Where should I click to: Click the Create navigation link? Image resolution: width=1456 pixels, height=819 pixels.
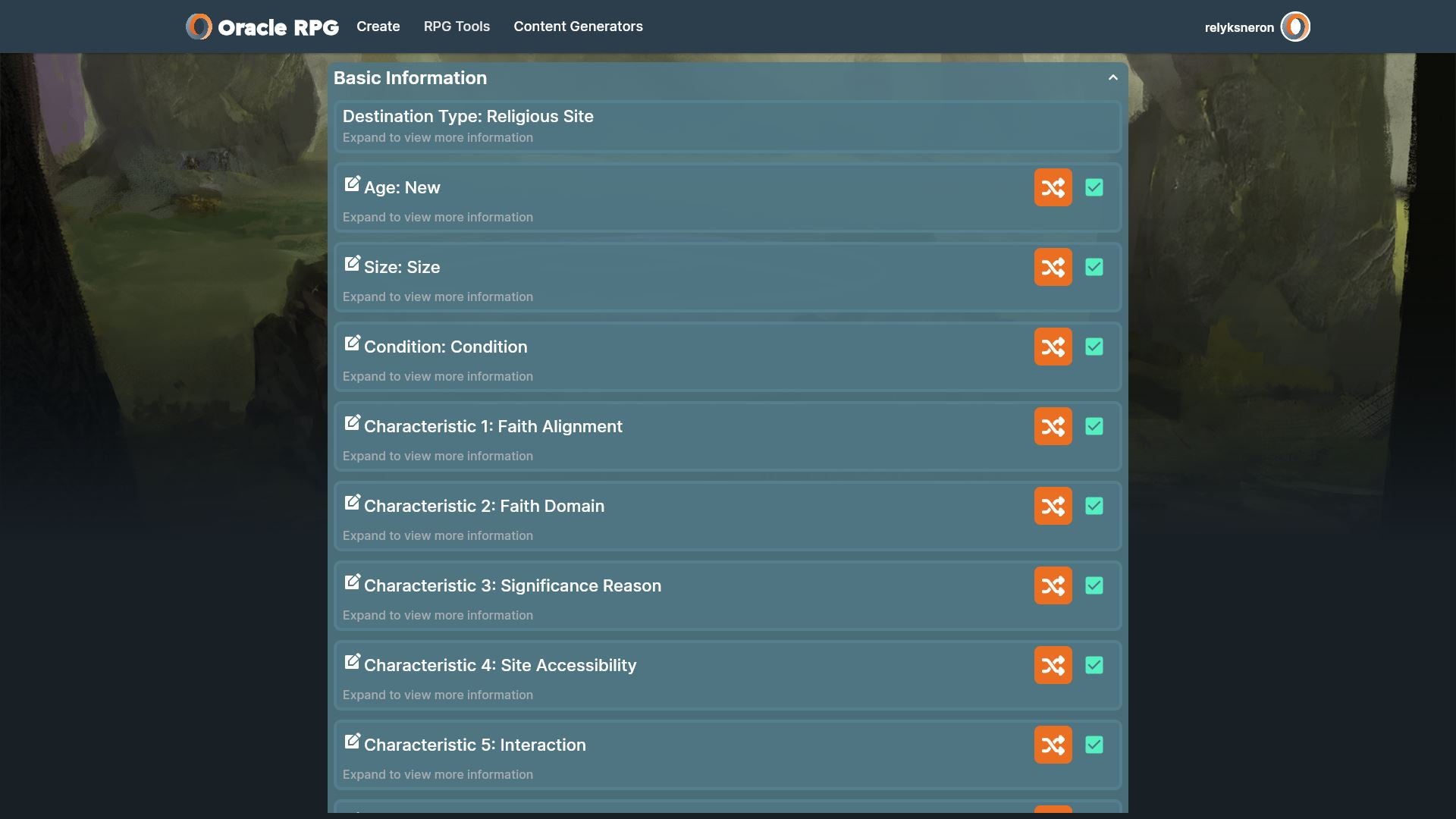[x=378, y=27]
